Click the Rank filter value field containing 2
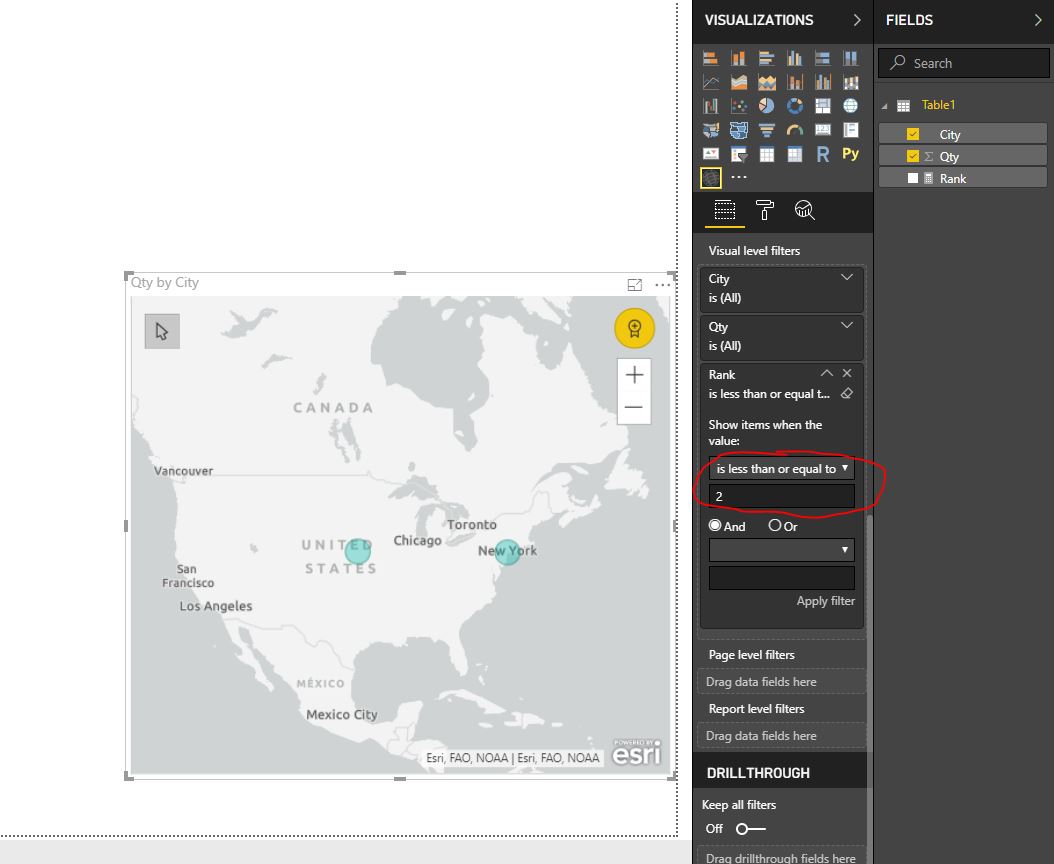The width and height of the screenshot is (1054, 864). click(x=782, y=496)
